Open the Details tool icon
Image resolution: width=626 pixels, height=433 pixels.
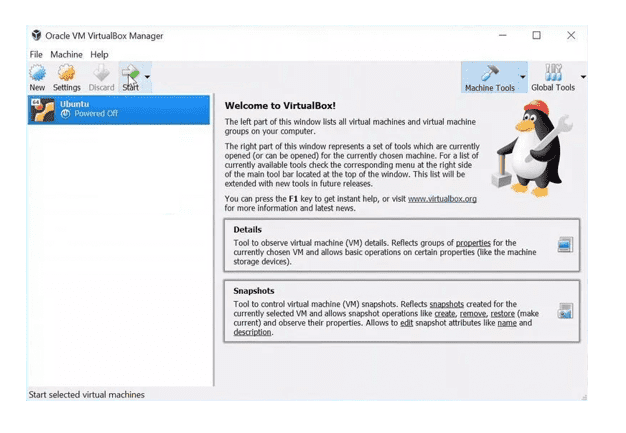point(565,244)
